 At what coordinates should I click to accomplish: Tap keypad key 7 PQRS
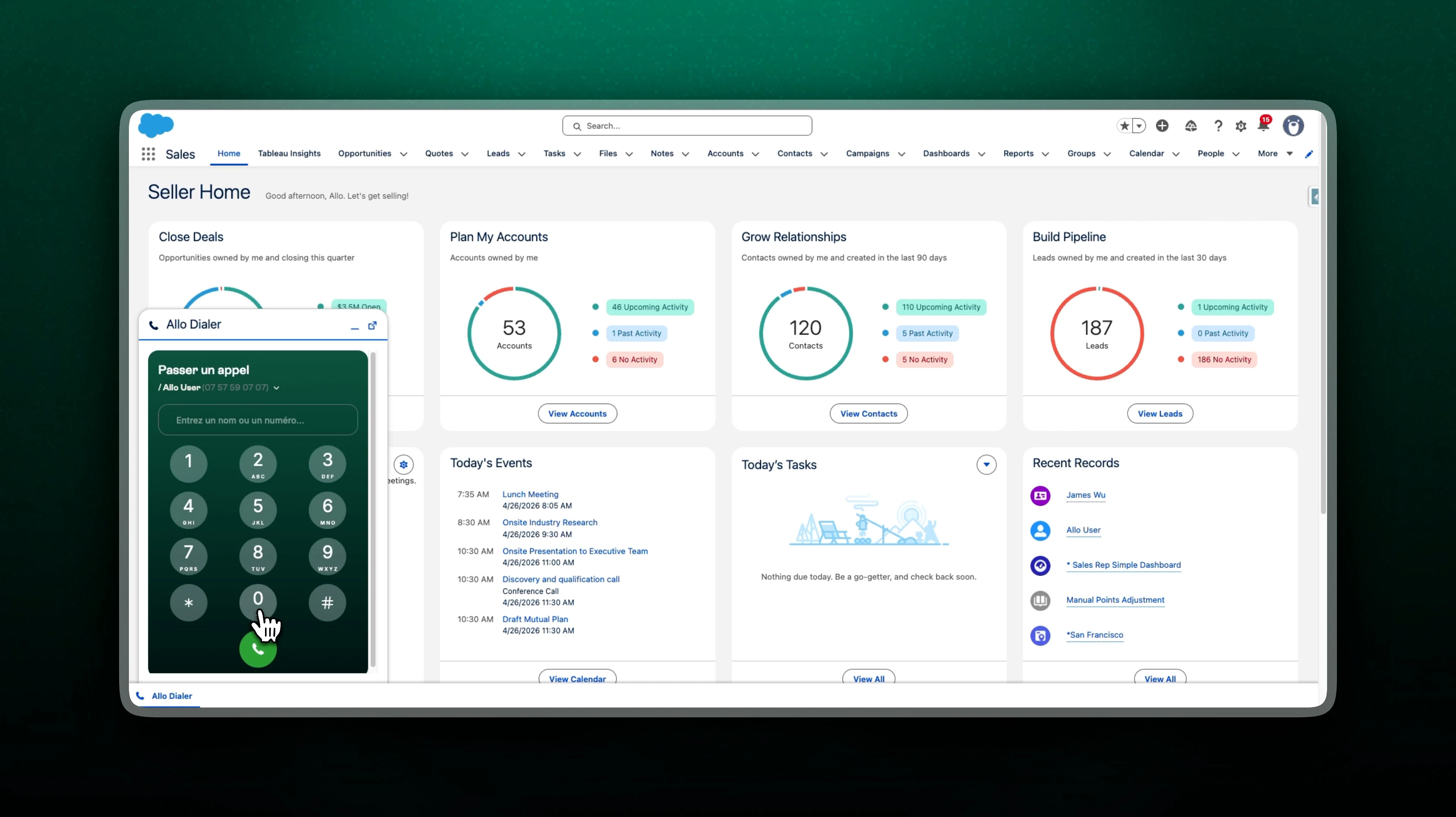point(189,556)
